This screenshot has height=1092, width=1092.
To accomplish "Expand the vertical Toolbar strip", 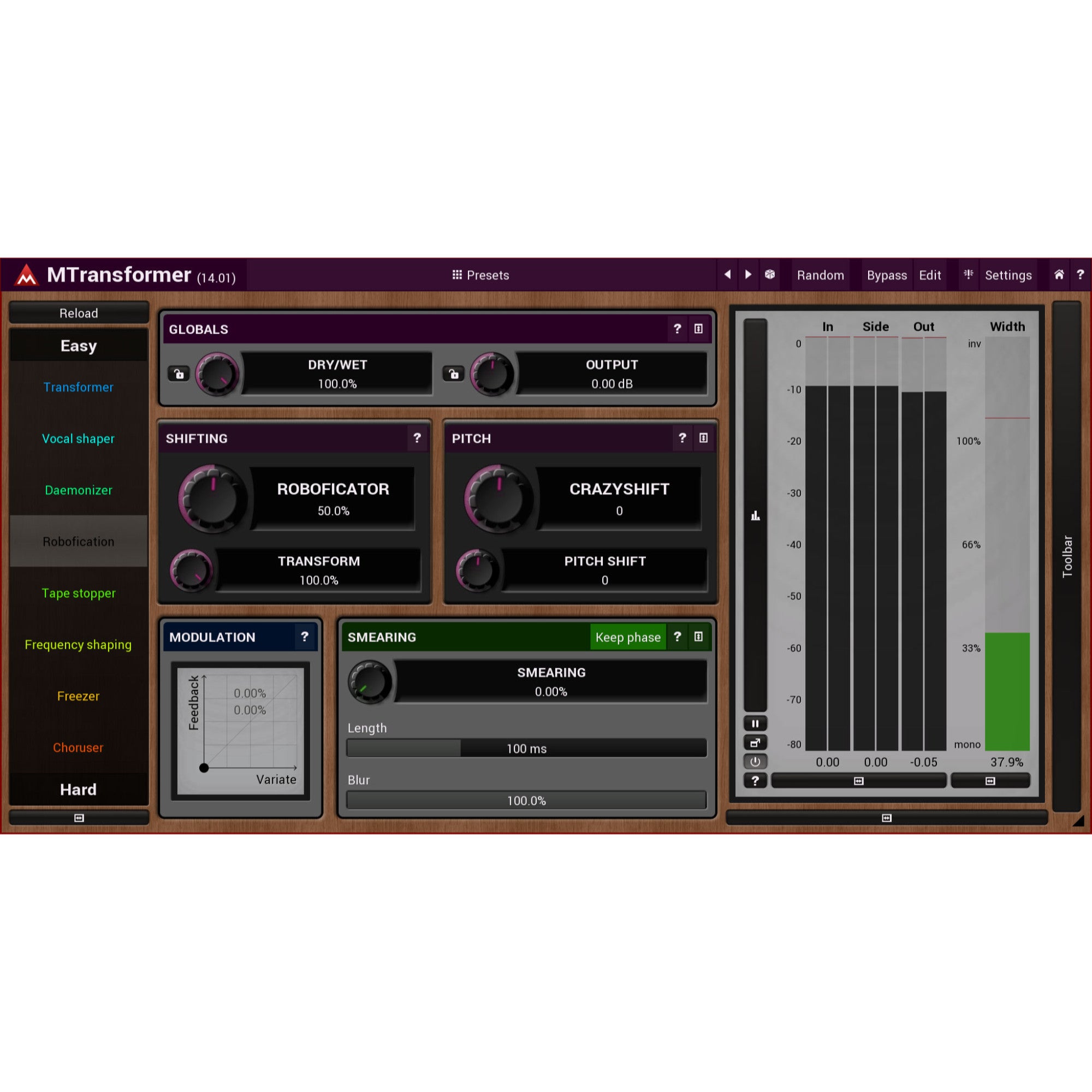I will (1066, 556).
